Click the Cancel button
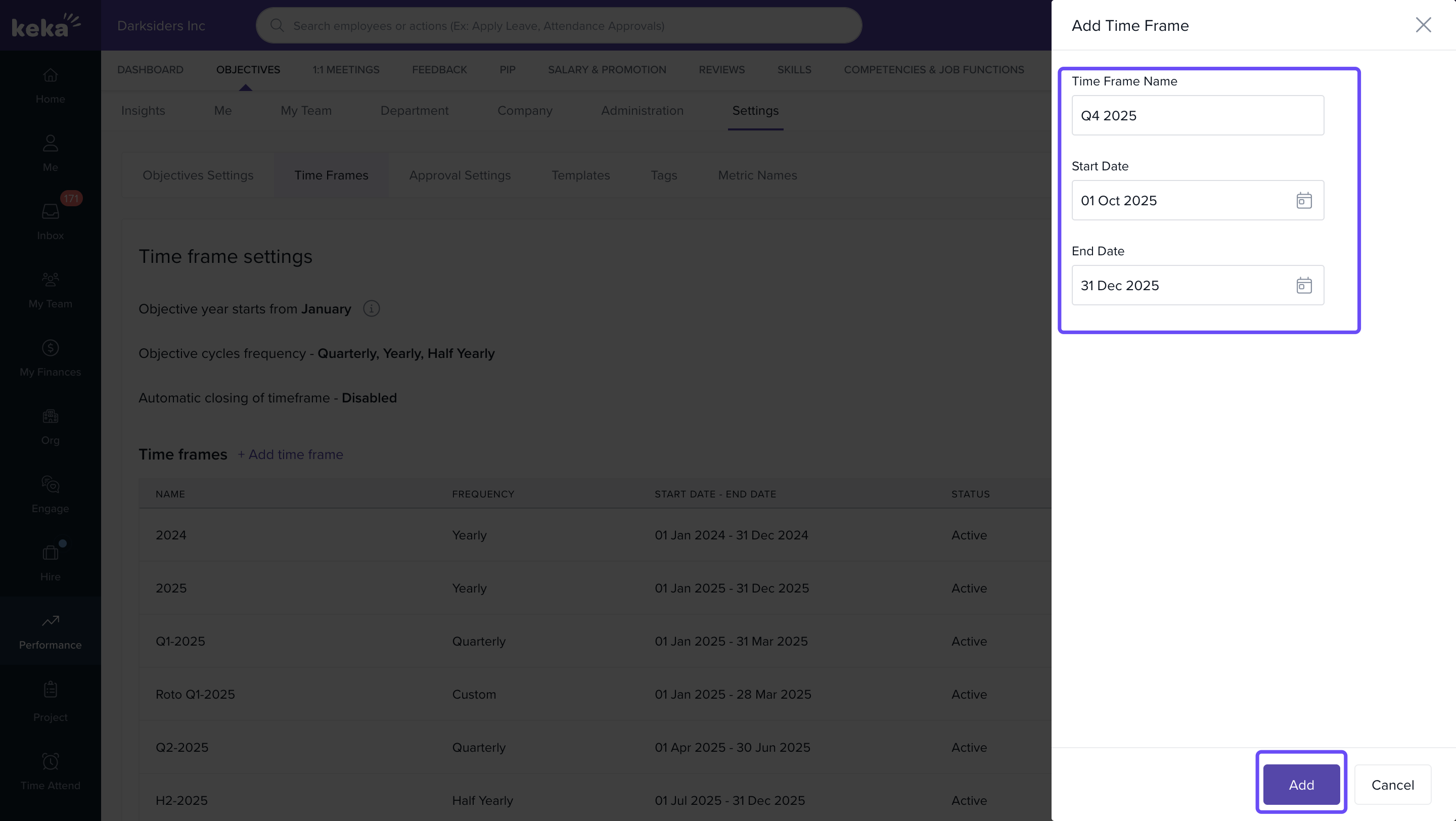This screenshot has height=821, width=1456. 1392,784
